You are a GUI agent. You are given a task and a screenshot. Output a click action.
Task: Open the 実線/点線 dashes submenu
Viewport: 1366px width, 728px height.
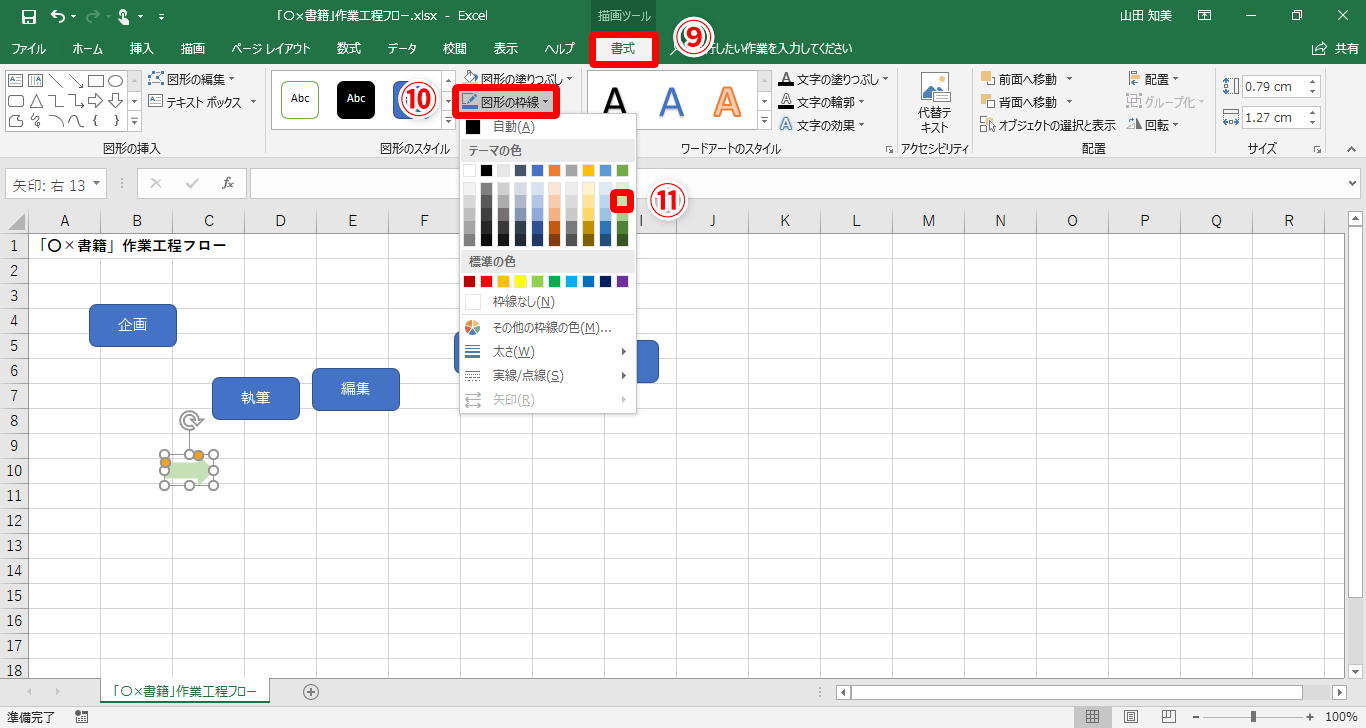click(548, 376)
